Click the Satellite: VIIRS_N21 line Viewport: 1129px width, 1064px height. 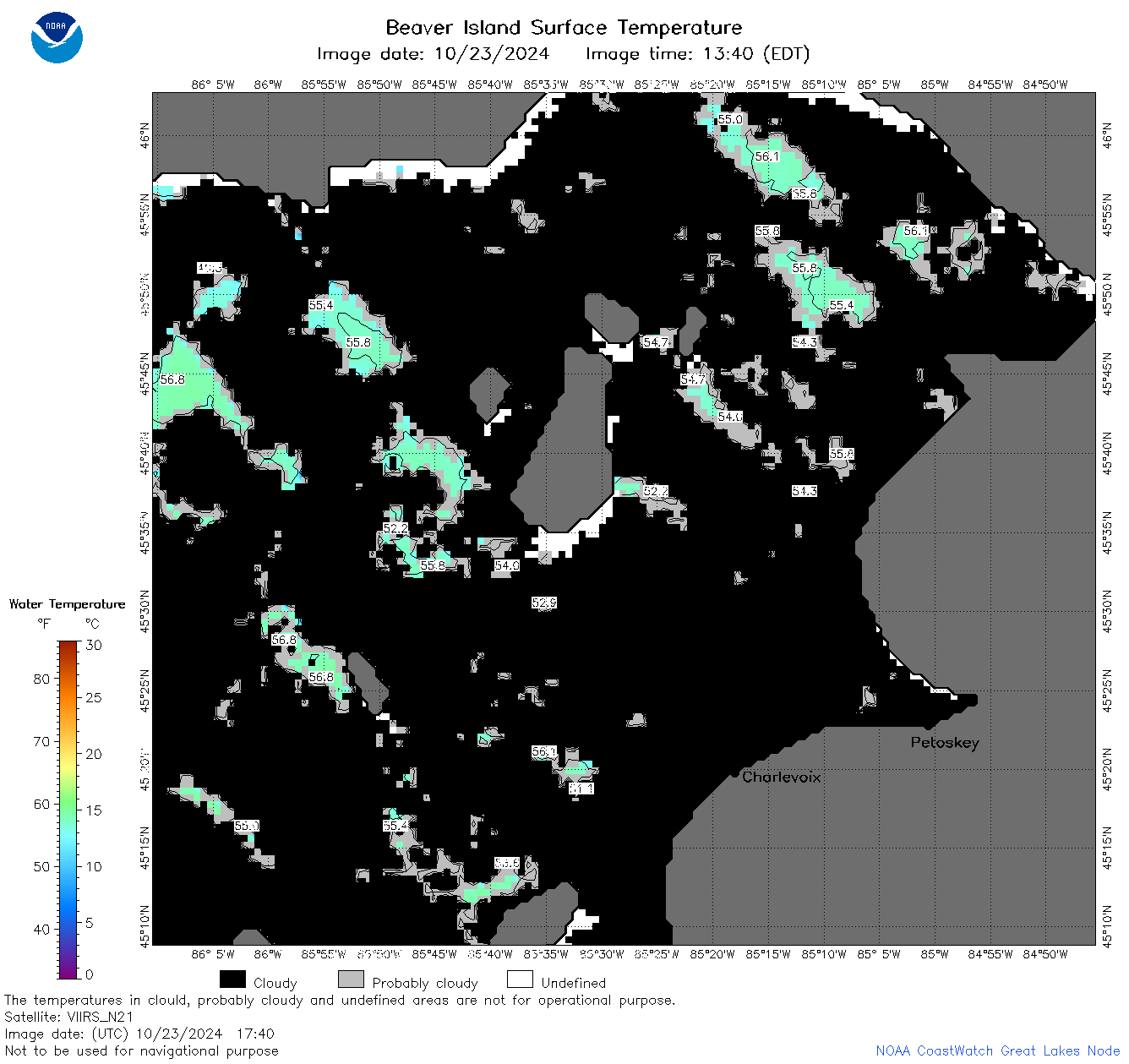(68, 1017)
